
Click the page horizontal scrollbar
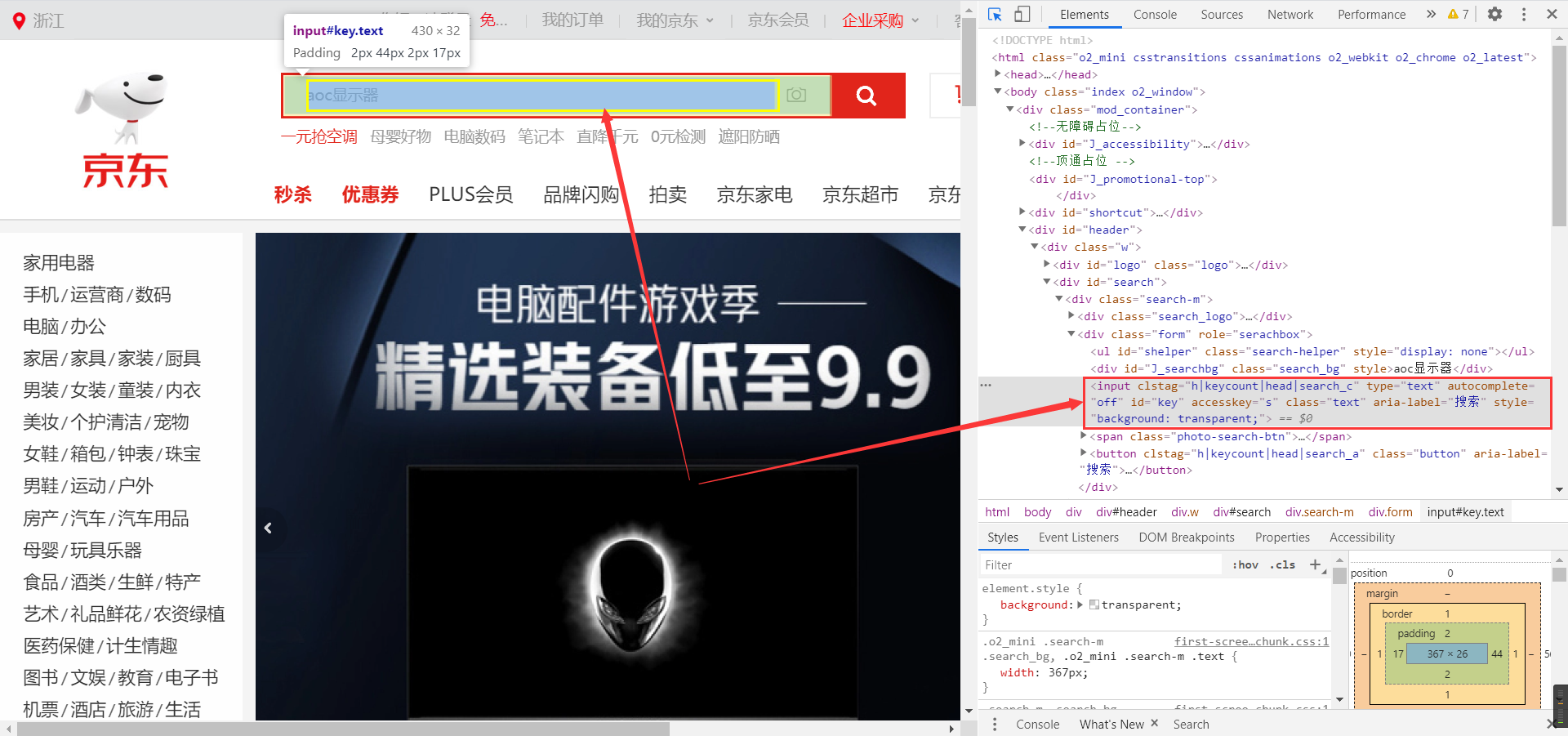(x=343, y=728)
